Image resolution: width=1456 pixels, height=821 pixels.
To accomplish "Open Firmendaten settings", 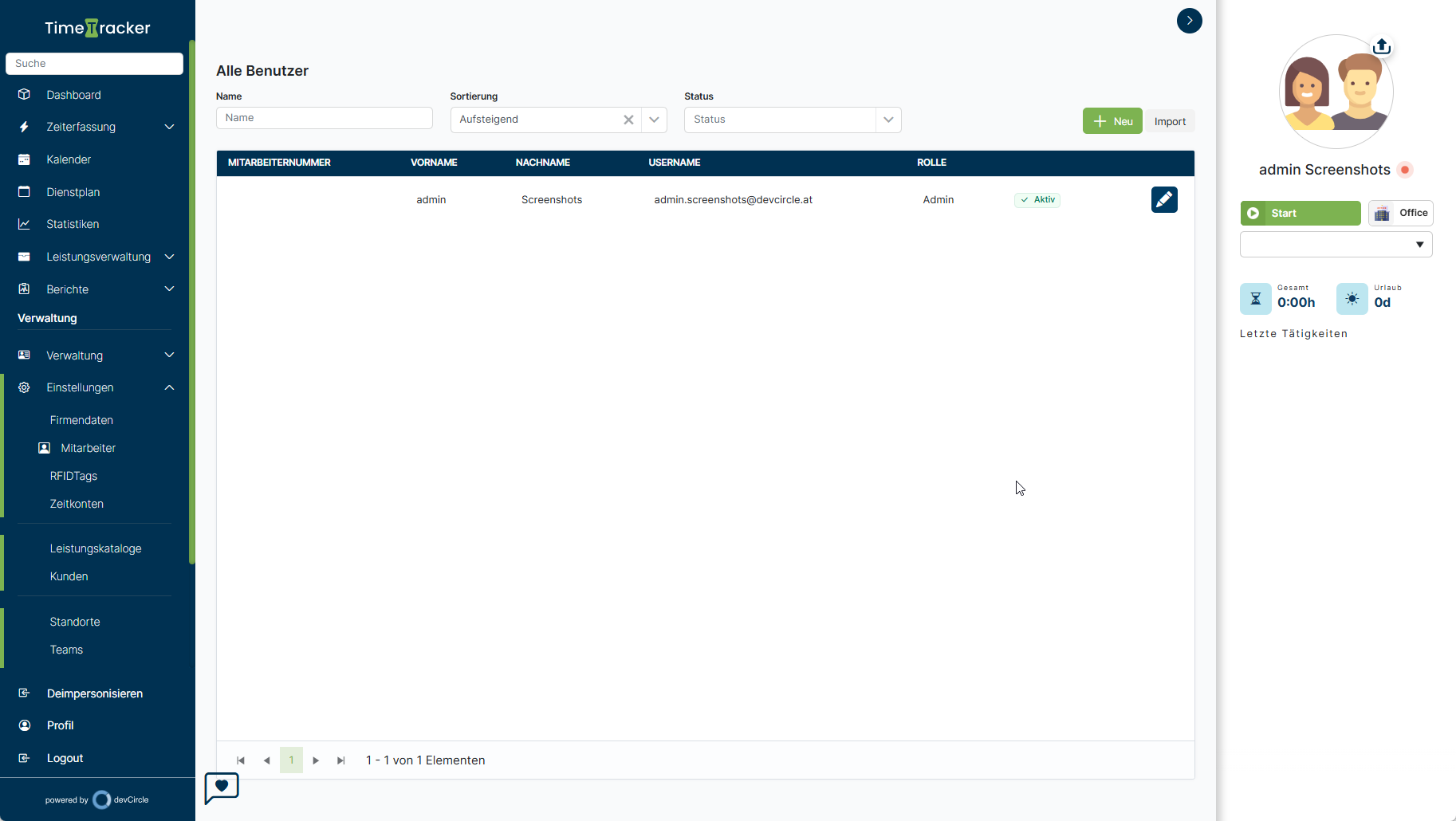I will [81, 420].
